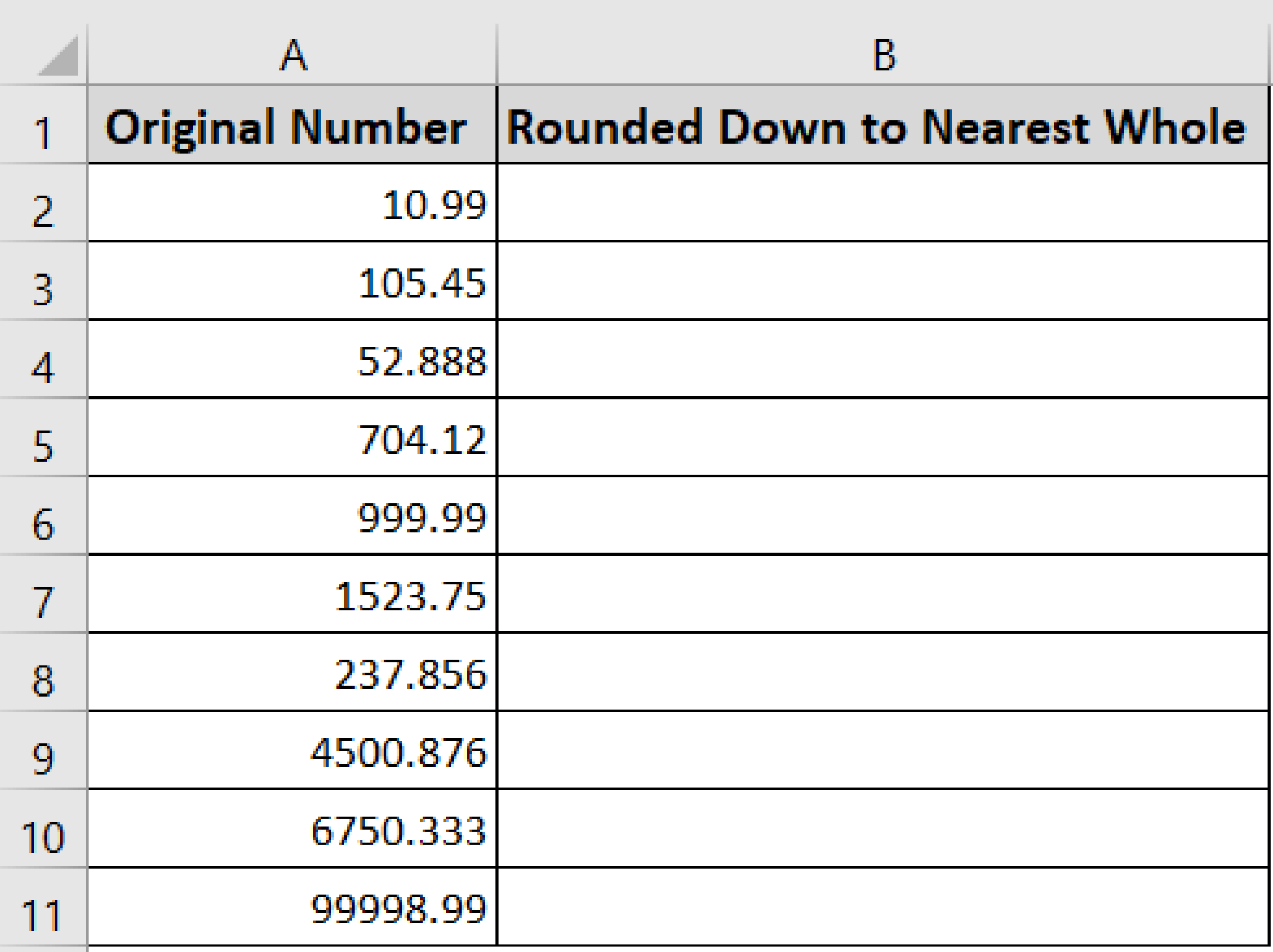
Task: Select cell containing 4500.876
Action: click(x=293, y=752)
